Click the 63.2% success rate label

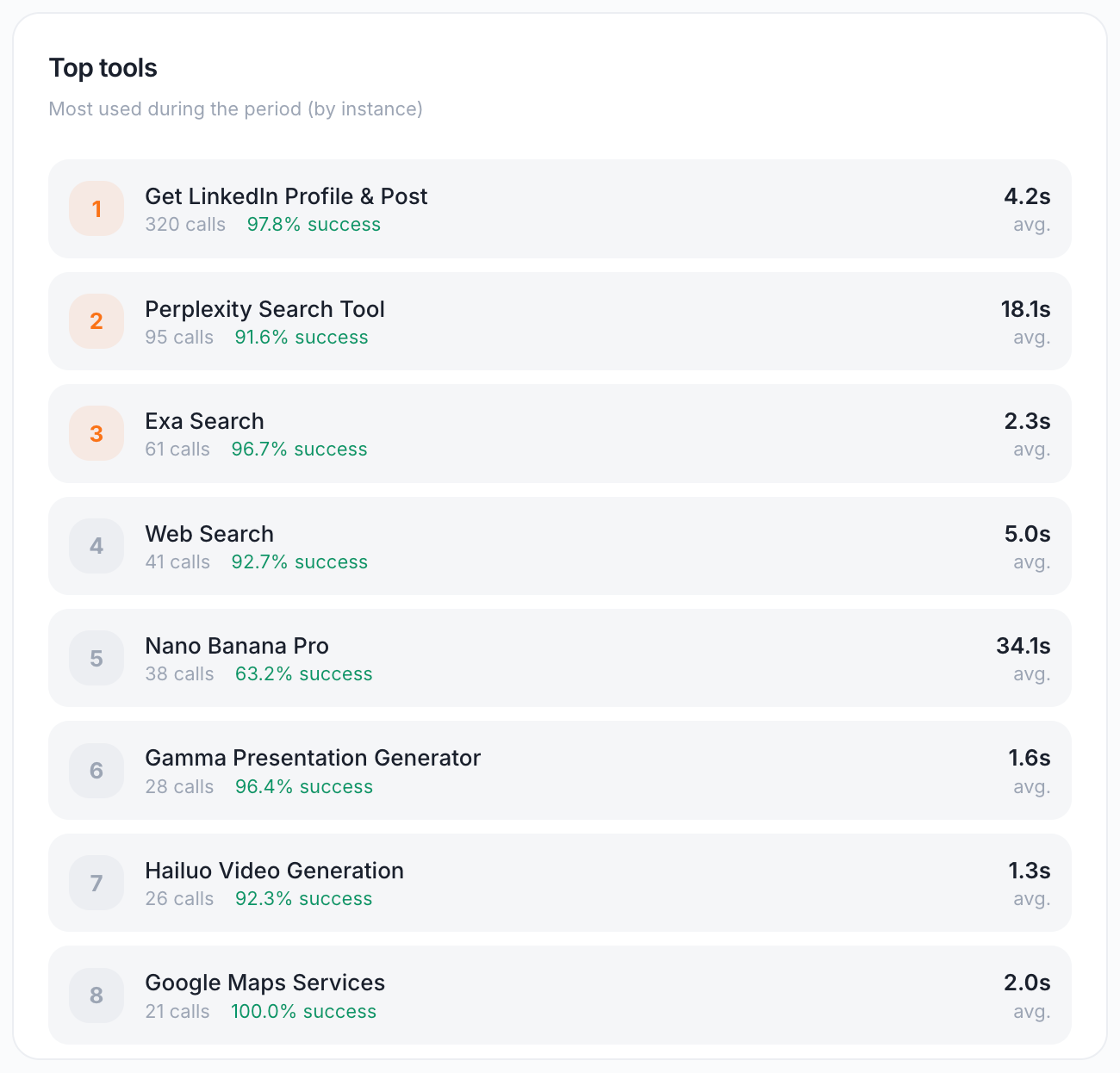304,674
